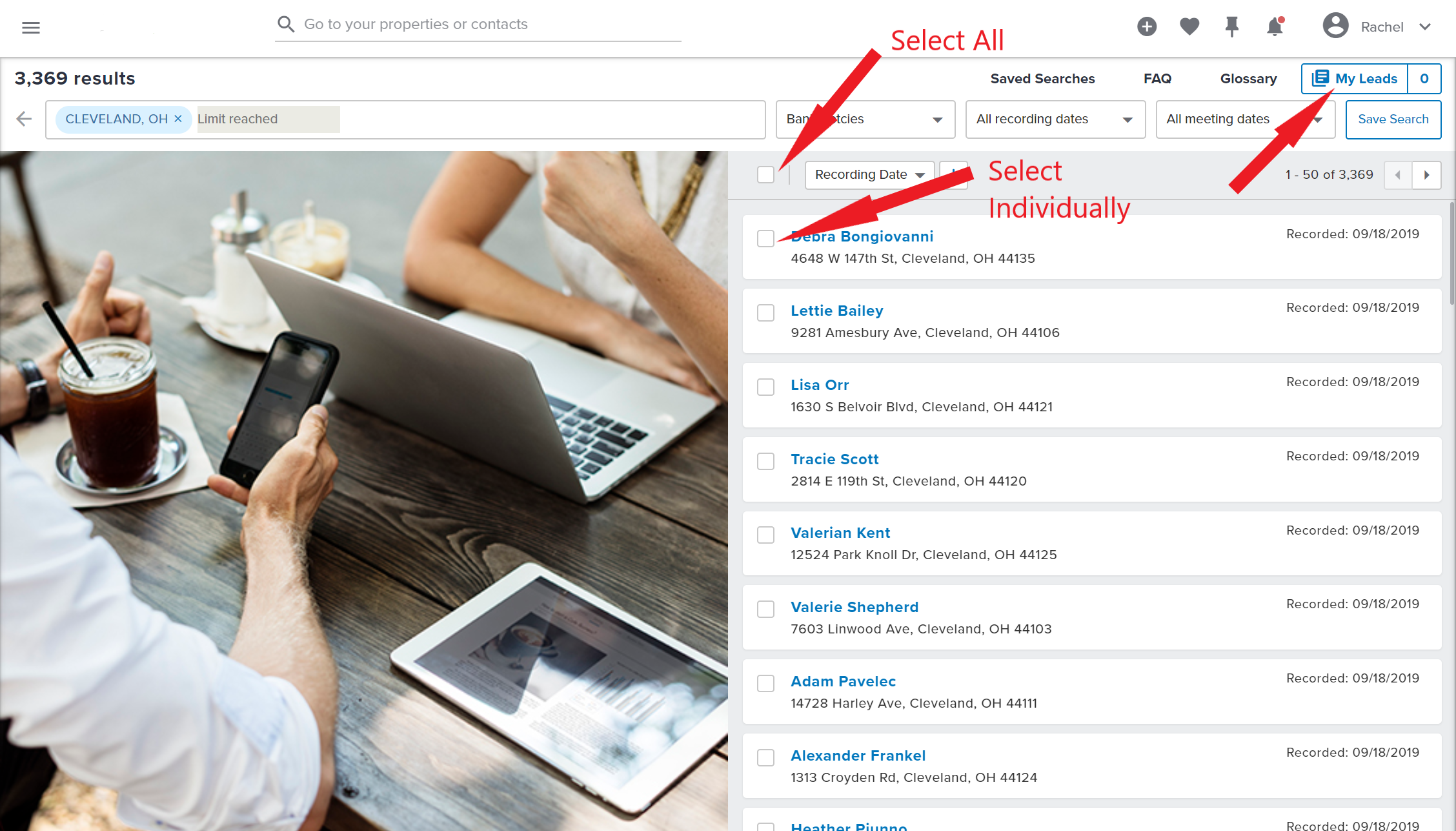Click address 12524 Park Knoll Dr, Cleveland
Screen dimensions: 1456x831
924,555
